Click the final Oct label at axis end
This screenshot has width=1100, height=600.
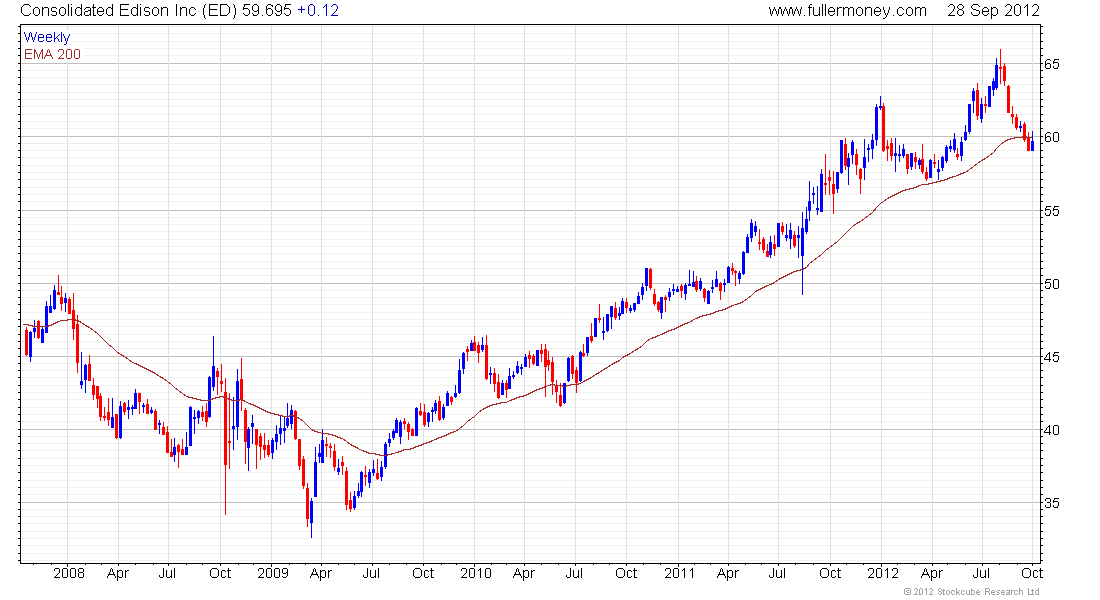point(1031,573)
